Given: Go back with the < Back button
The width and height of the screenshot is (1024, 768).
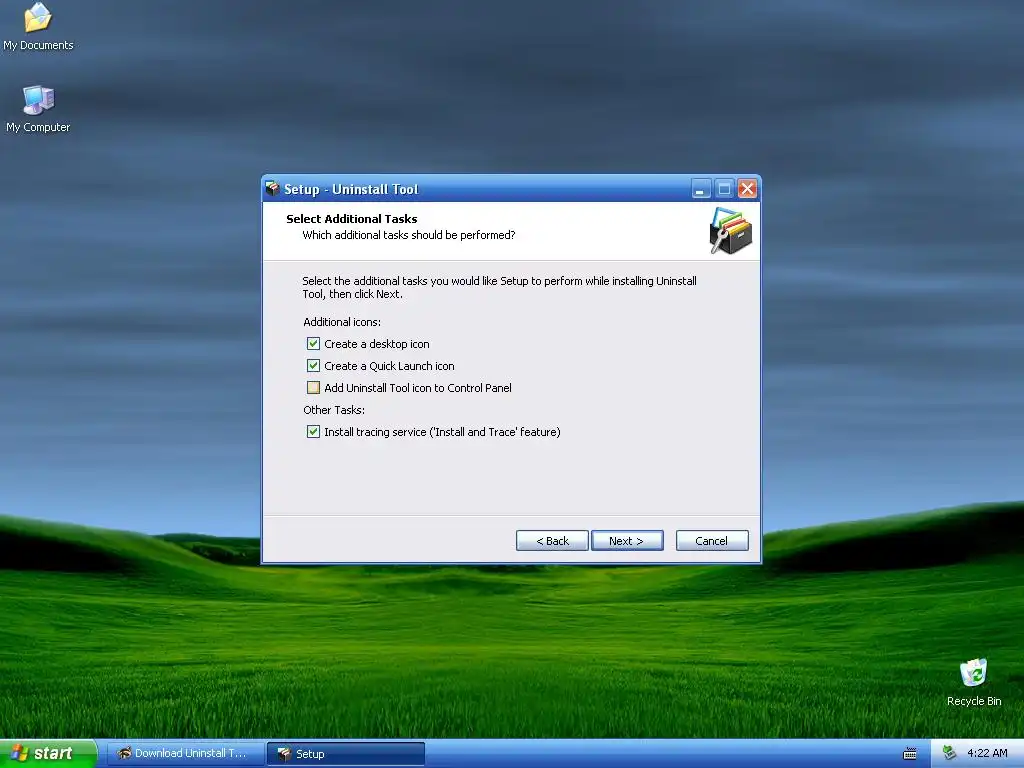Looking at the screenshot, I should coord(552,541).
